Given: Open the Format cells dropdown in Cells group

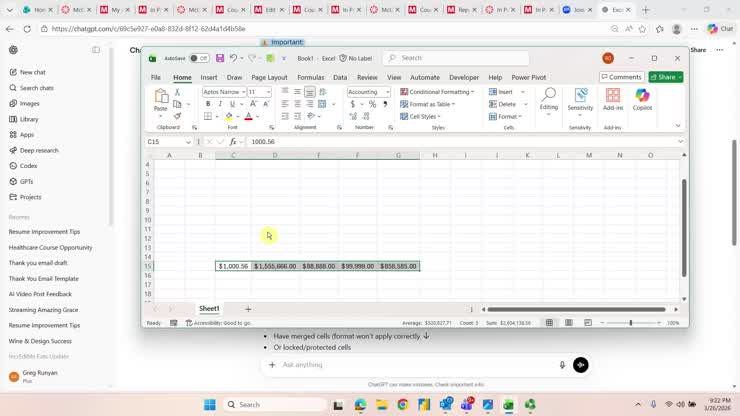Looking at the screenshot, I should coord(505,116).
